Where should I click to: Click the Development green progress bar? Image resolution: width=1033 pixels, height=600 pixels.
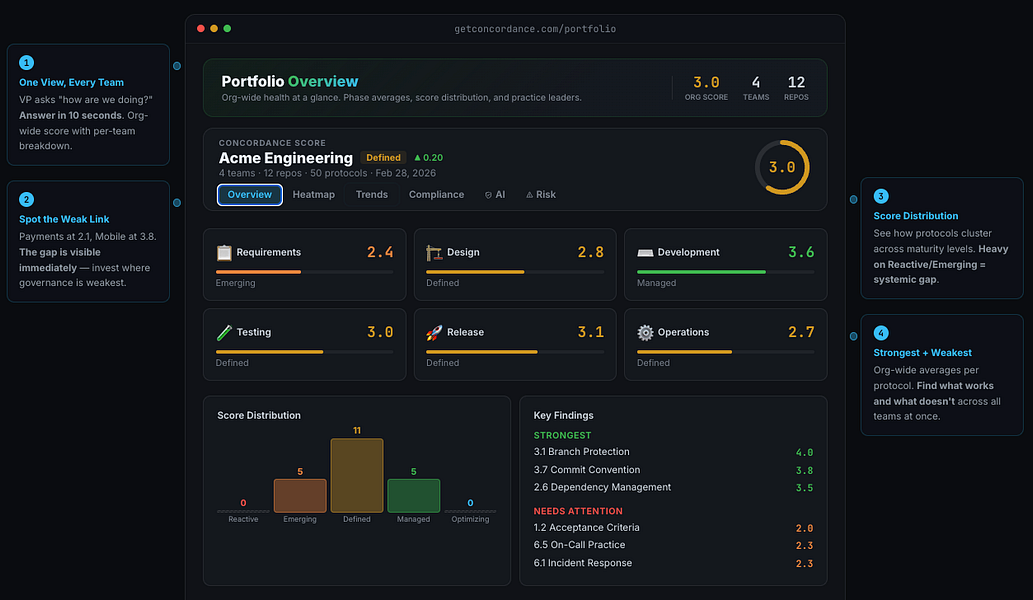coord(725,272)
